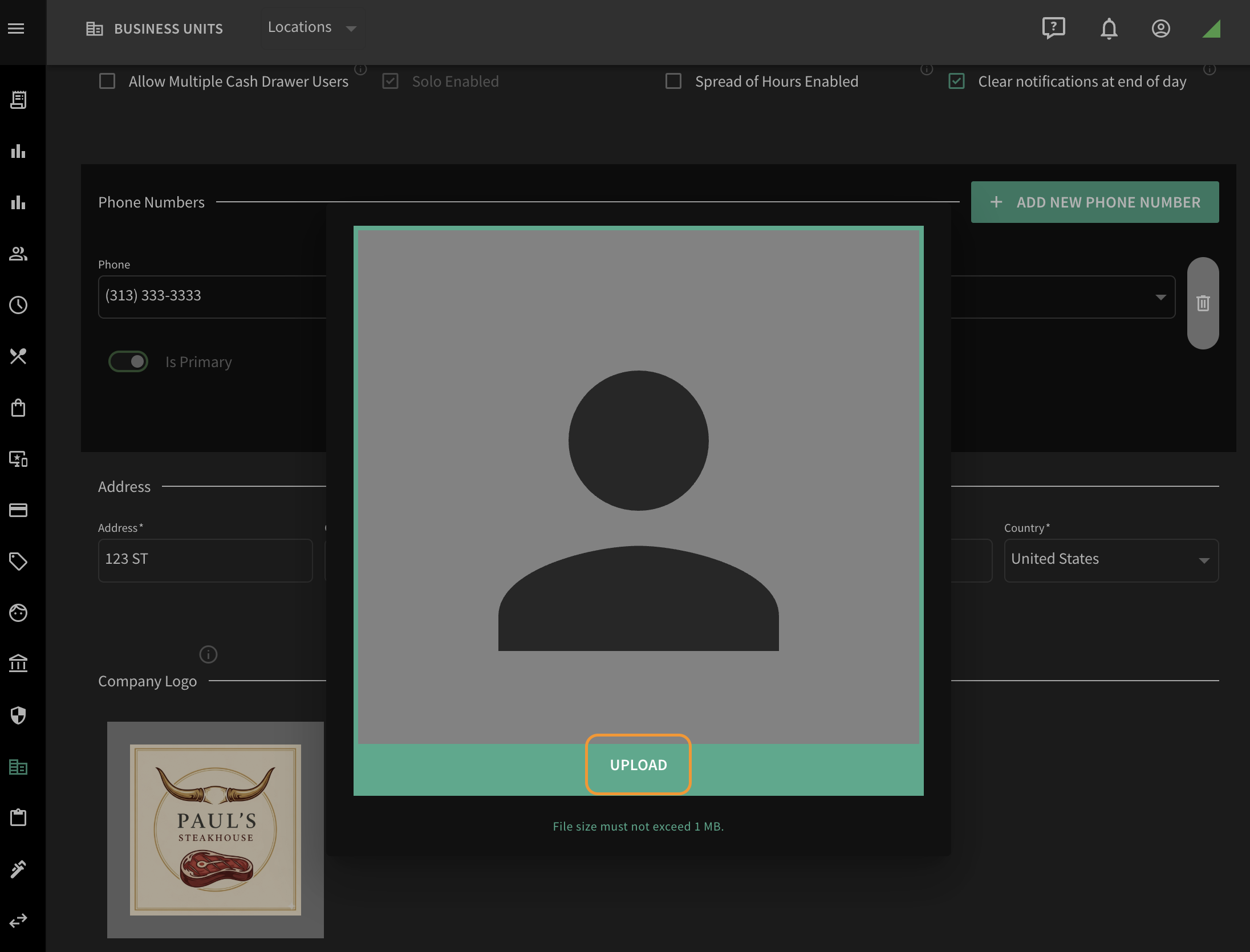1250x952 pixels.
Task: Open the notifications bell
Action: point(1109,29)
